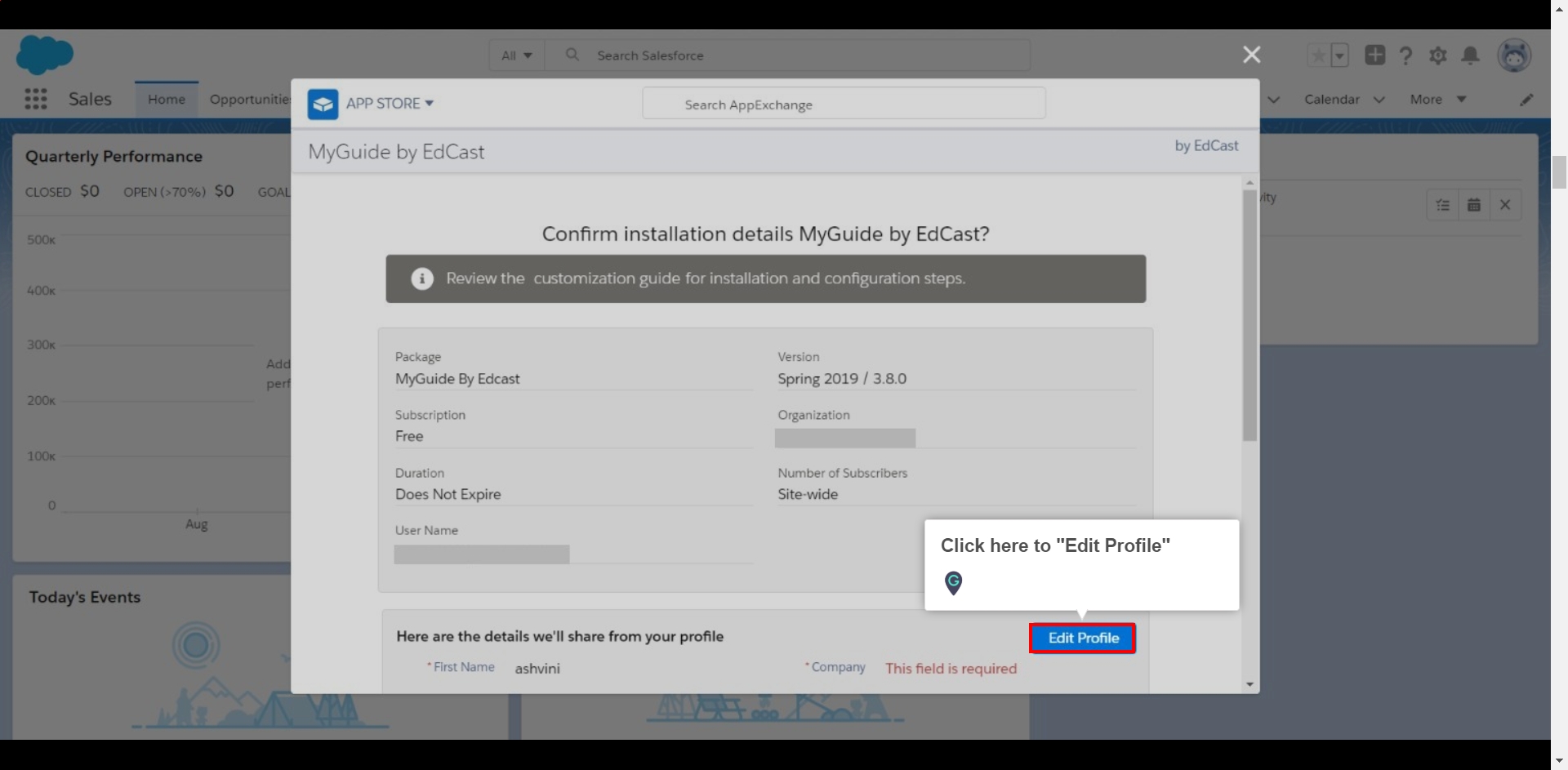Select the 'Site-wide' subscribers value
Viewport: 1568px width, 770px height.
(808, 494)
